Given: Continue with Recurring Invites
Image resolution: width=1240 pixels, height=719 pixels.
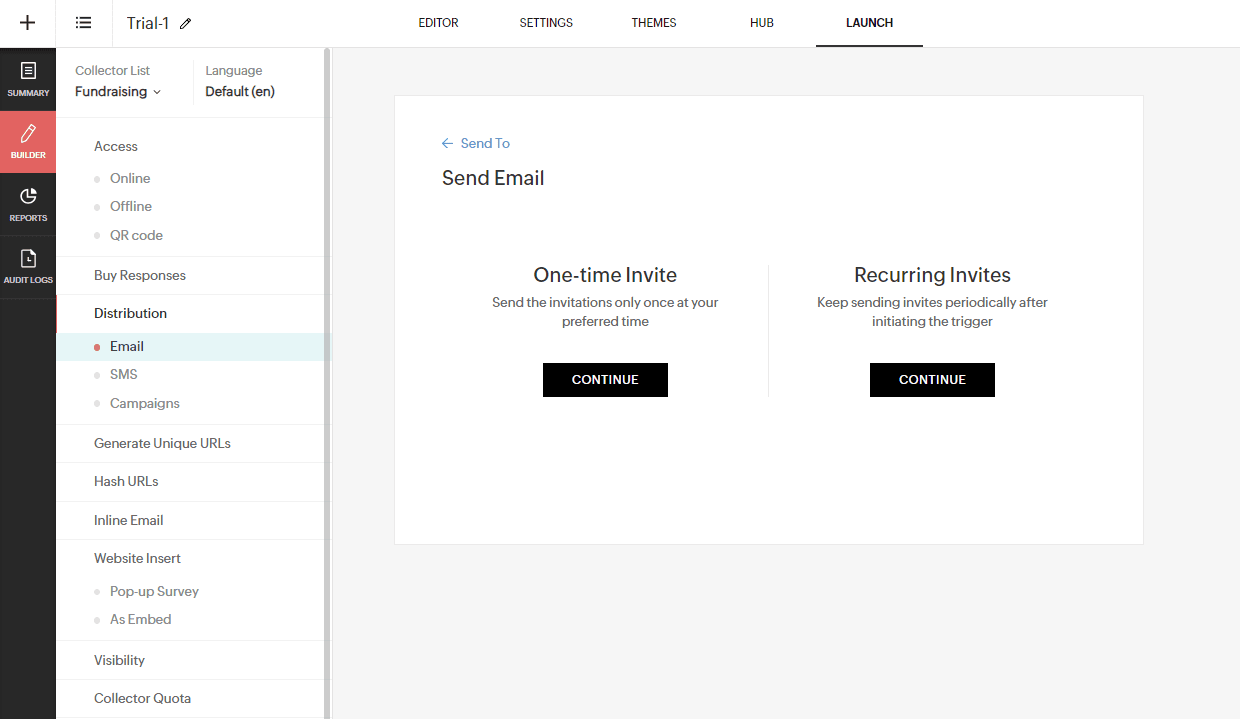Looking at the screenshot, I should (932, 380).
